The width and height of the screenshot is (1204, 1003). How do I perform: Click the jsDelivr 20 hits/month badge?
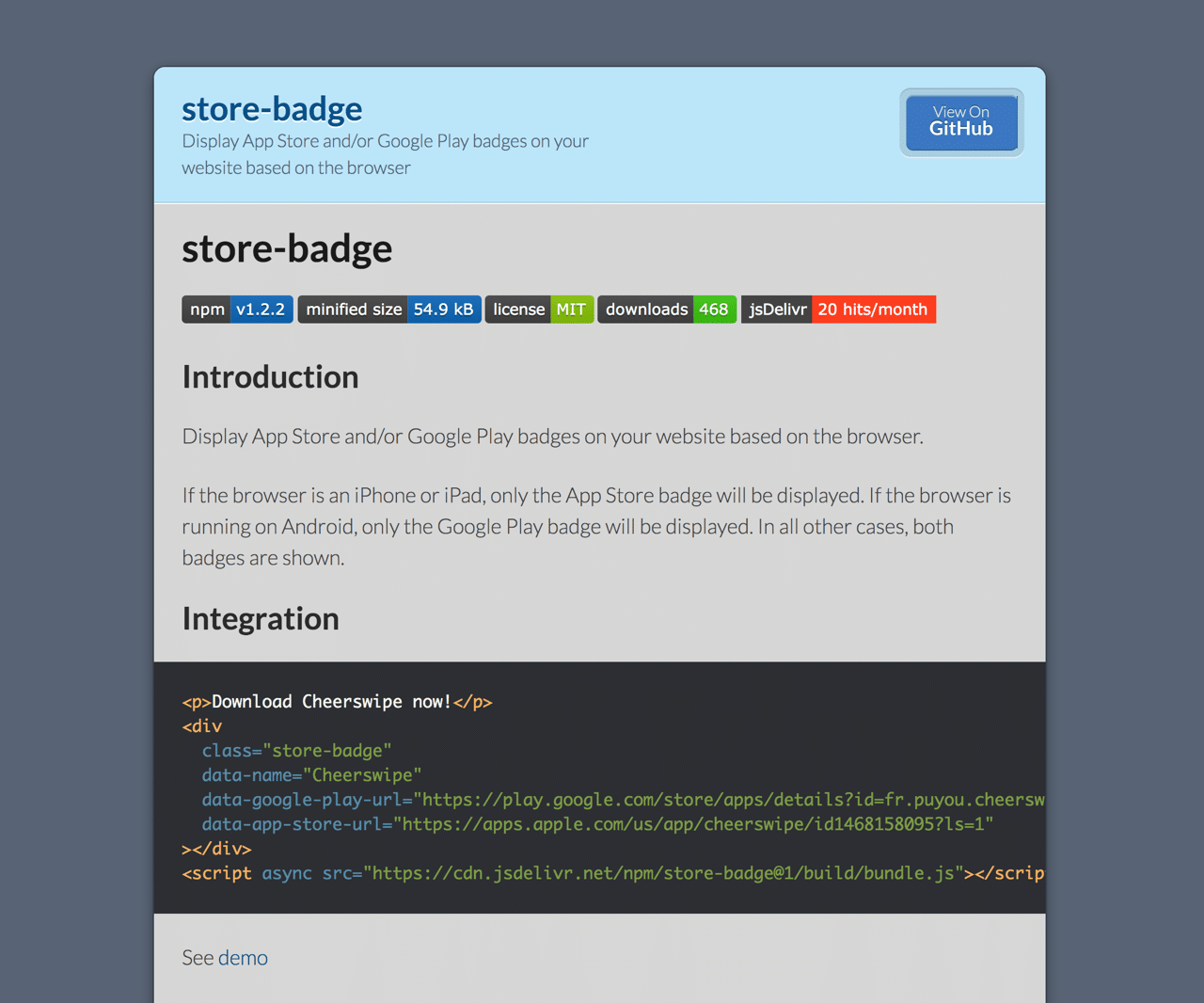pos(838,310)
